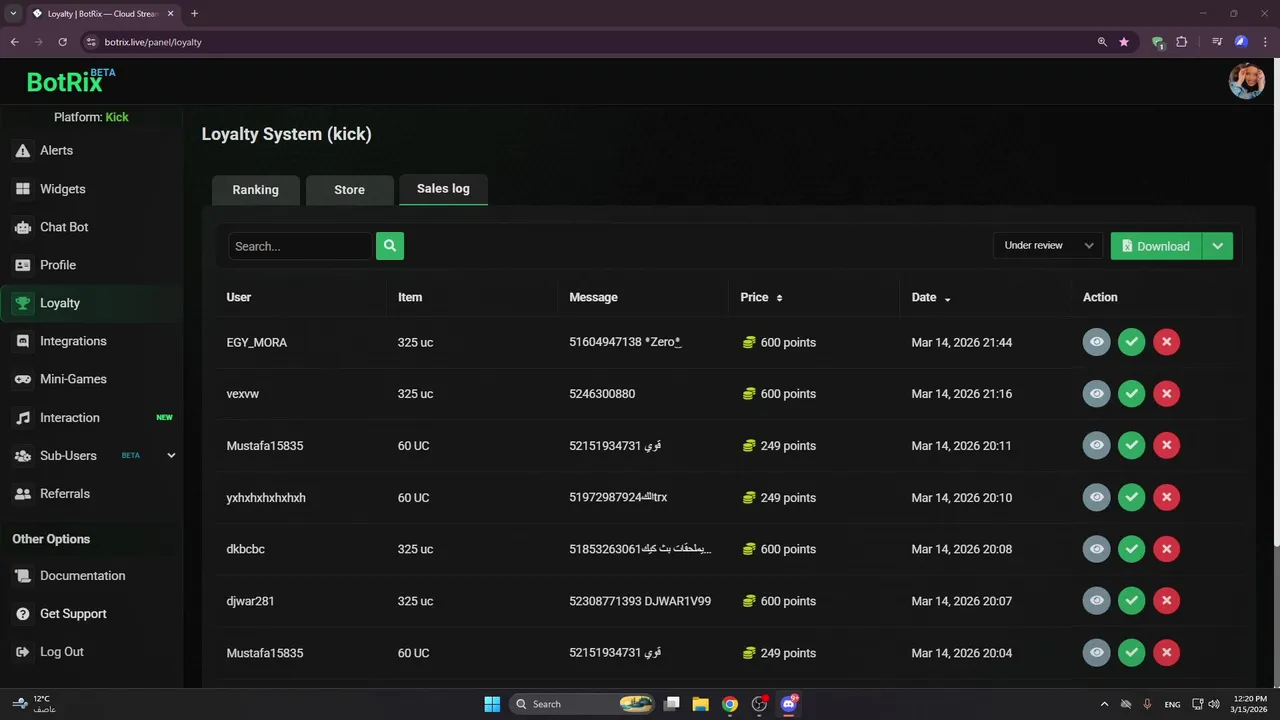This screenshot has height=720, width=1280.
Task: Sort by Price column
Action: pyautogui.click(x=761, y=297)
